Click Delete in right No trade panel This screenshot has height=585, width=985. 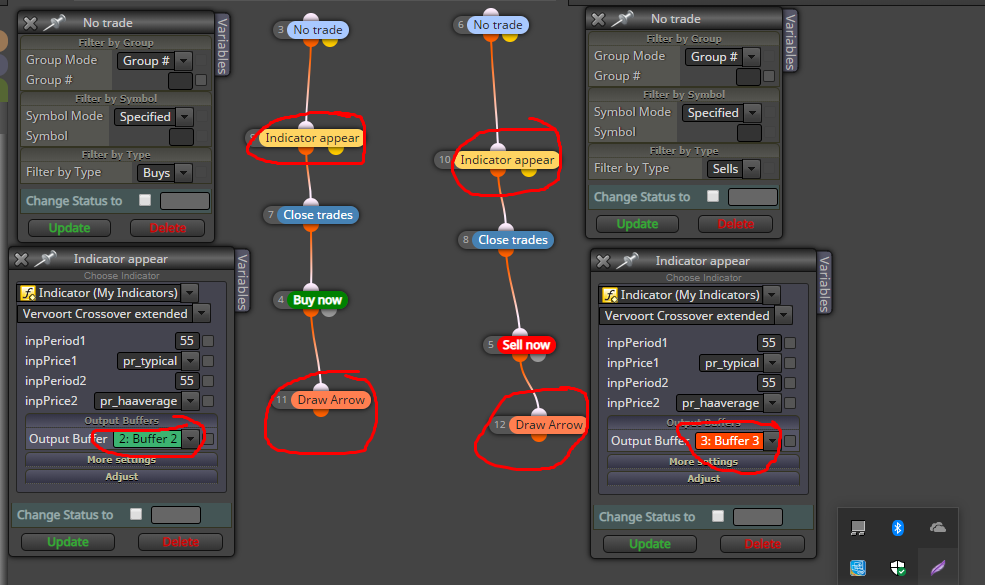pos(736,224)
